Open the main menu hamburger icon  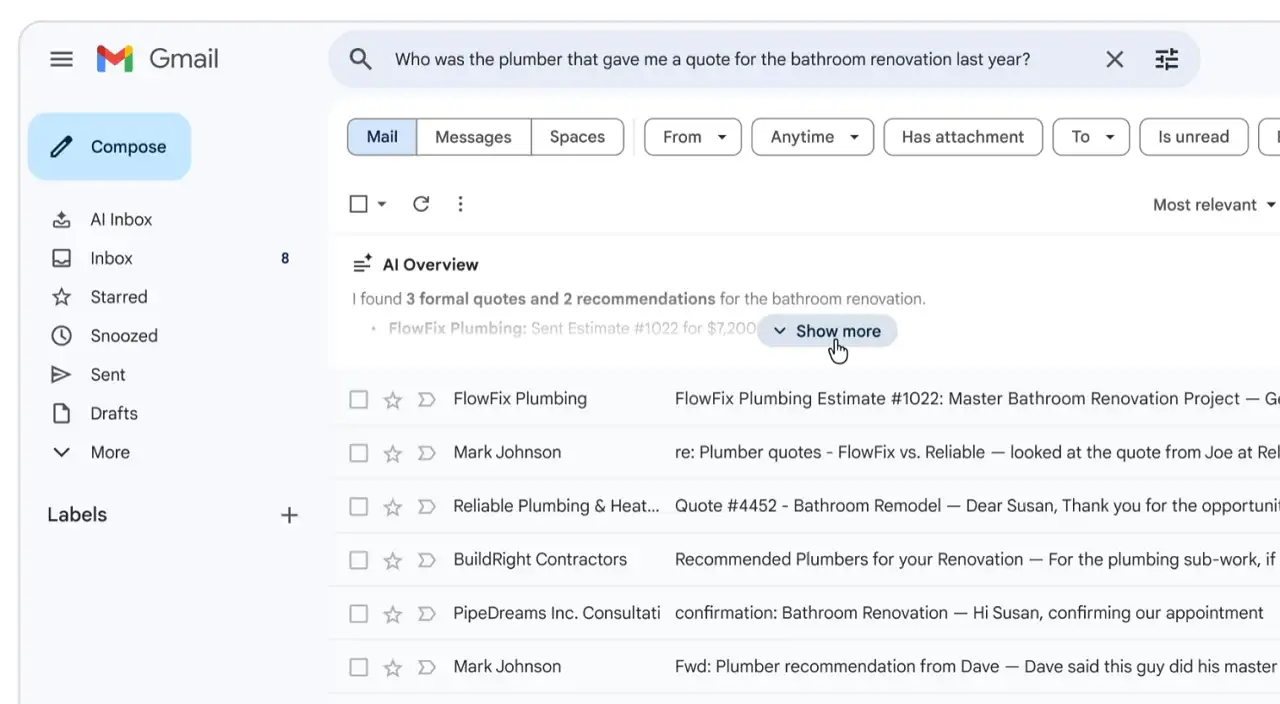(61, 59)
